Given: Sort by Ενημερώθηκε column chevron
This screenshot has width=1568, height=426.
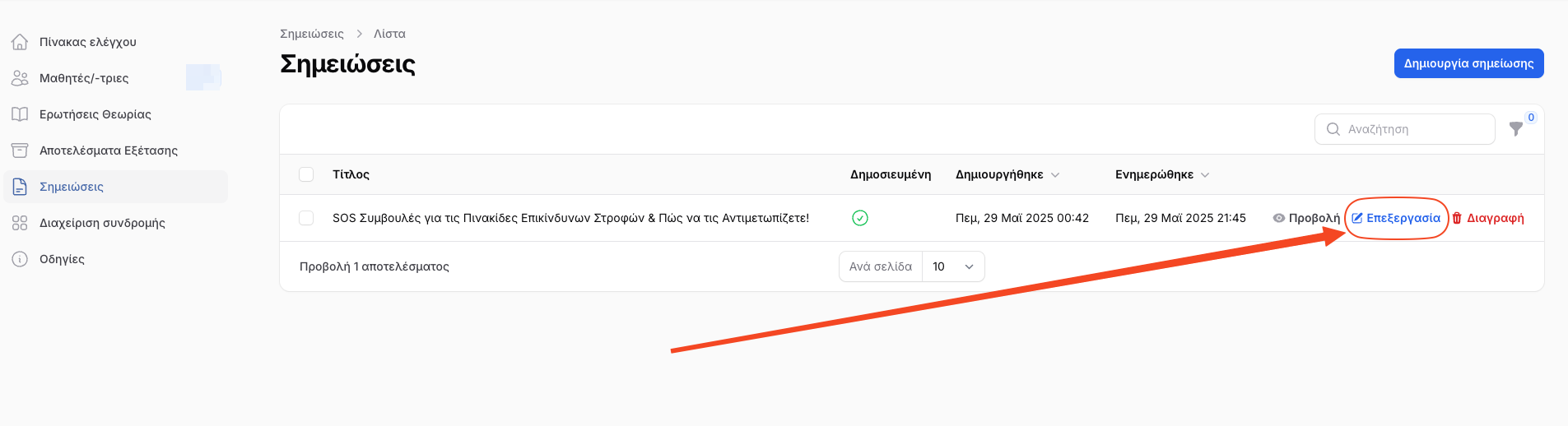Looking at the screenshot, I should (x=1205, y=175).
